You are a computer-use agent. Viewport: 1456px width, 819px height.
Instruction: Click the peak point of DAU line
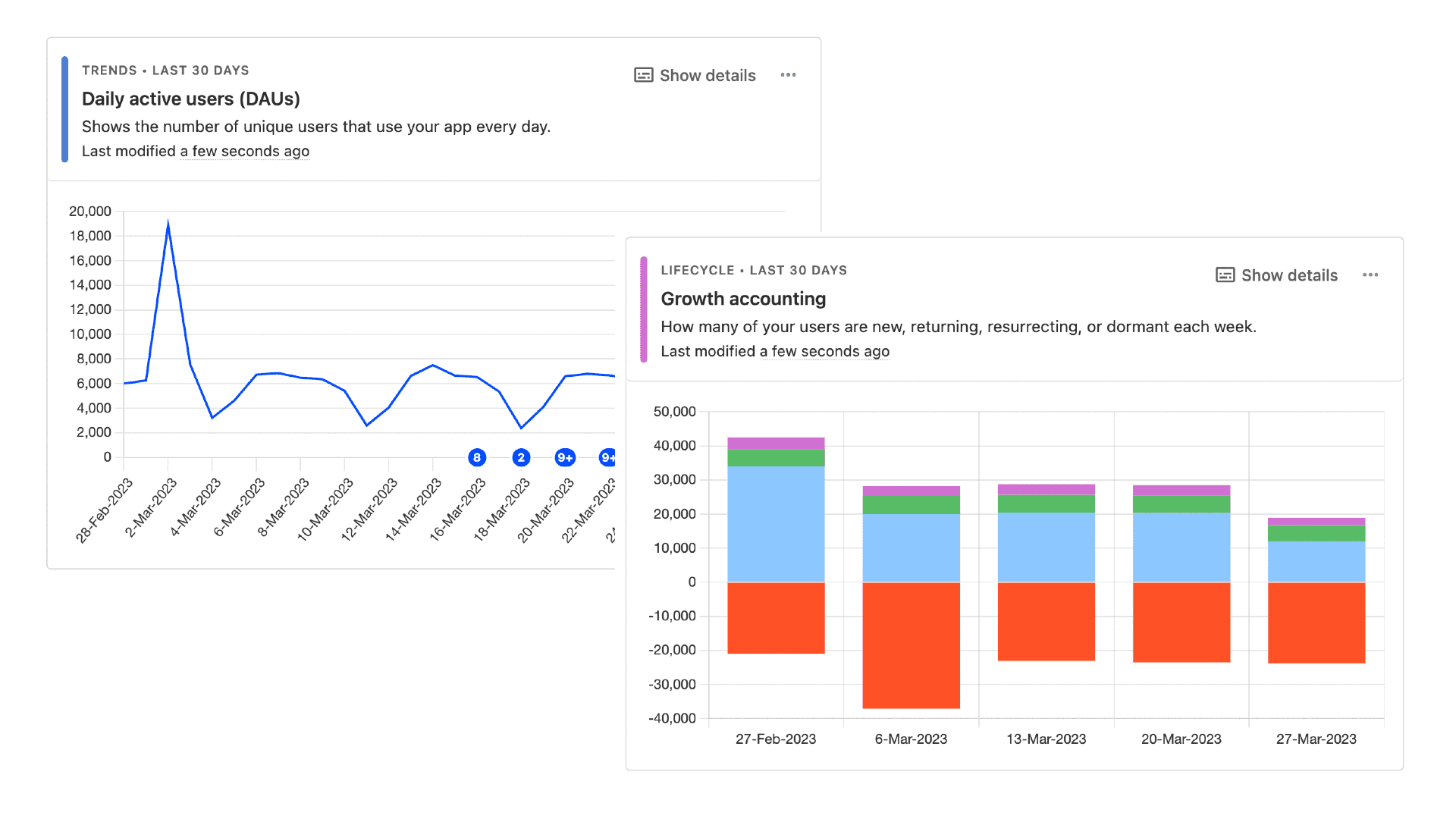pos(168,222)
